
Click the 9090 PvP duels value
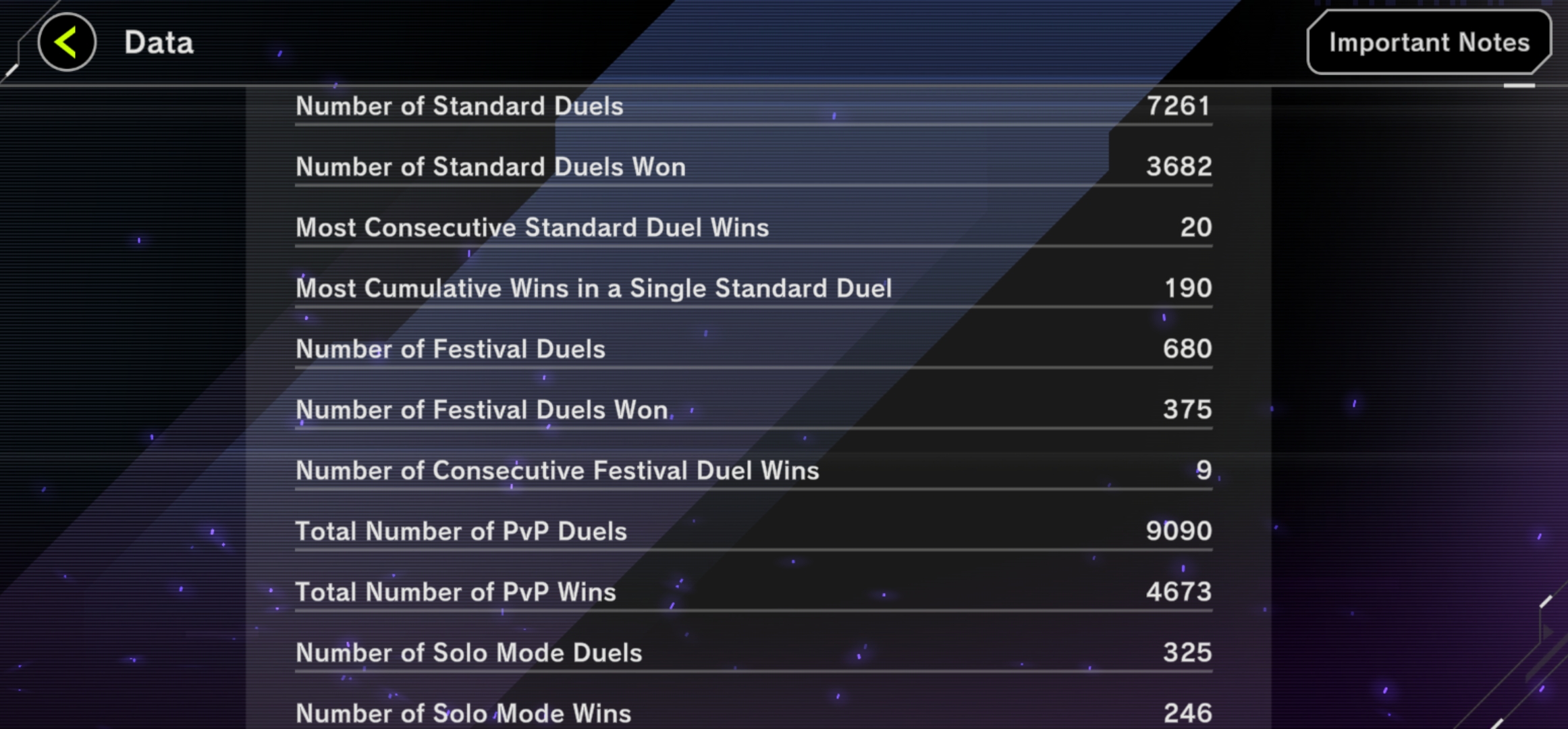point(1179,531)
